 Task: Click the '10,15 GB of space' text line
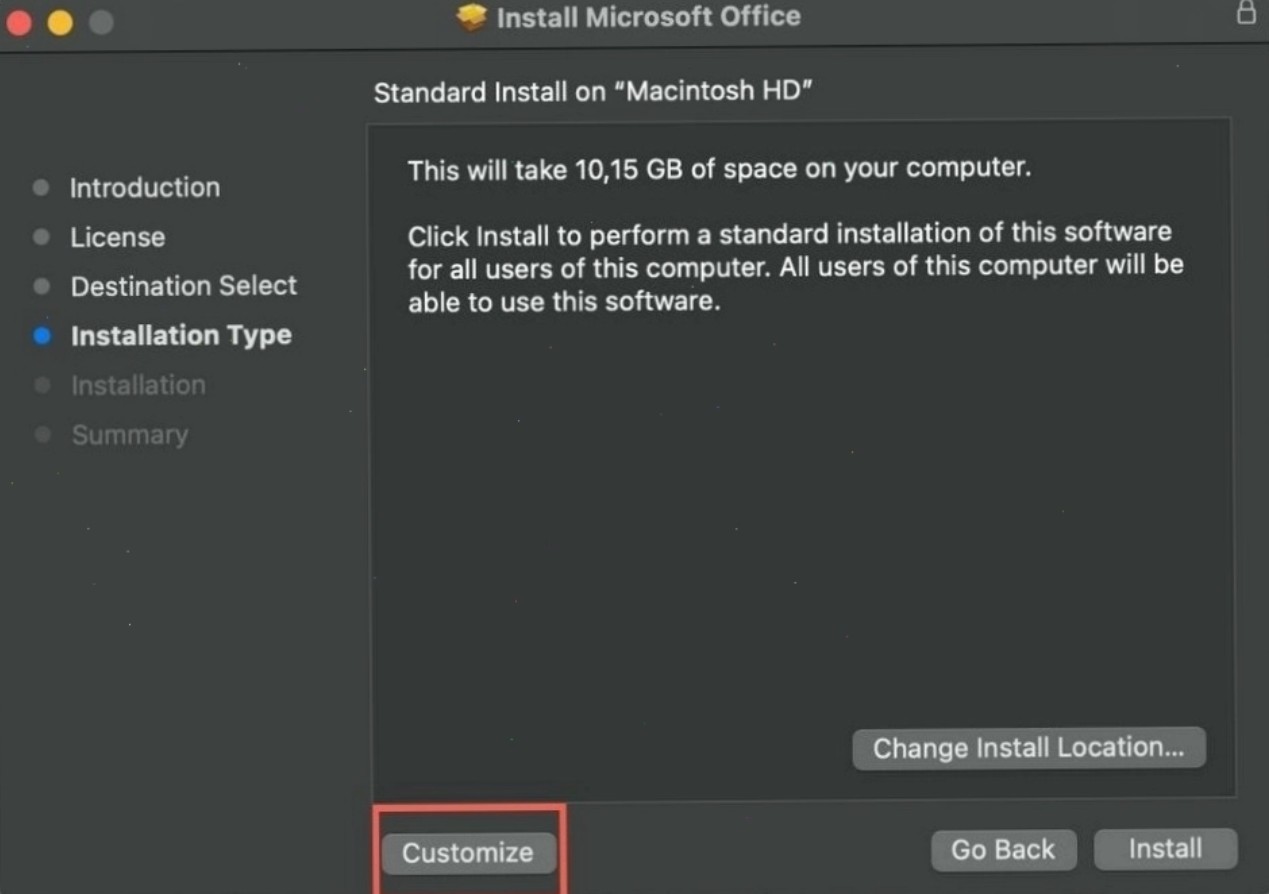pyautogui.click(x=719, y=169)
